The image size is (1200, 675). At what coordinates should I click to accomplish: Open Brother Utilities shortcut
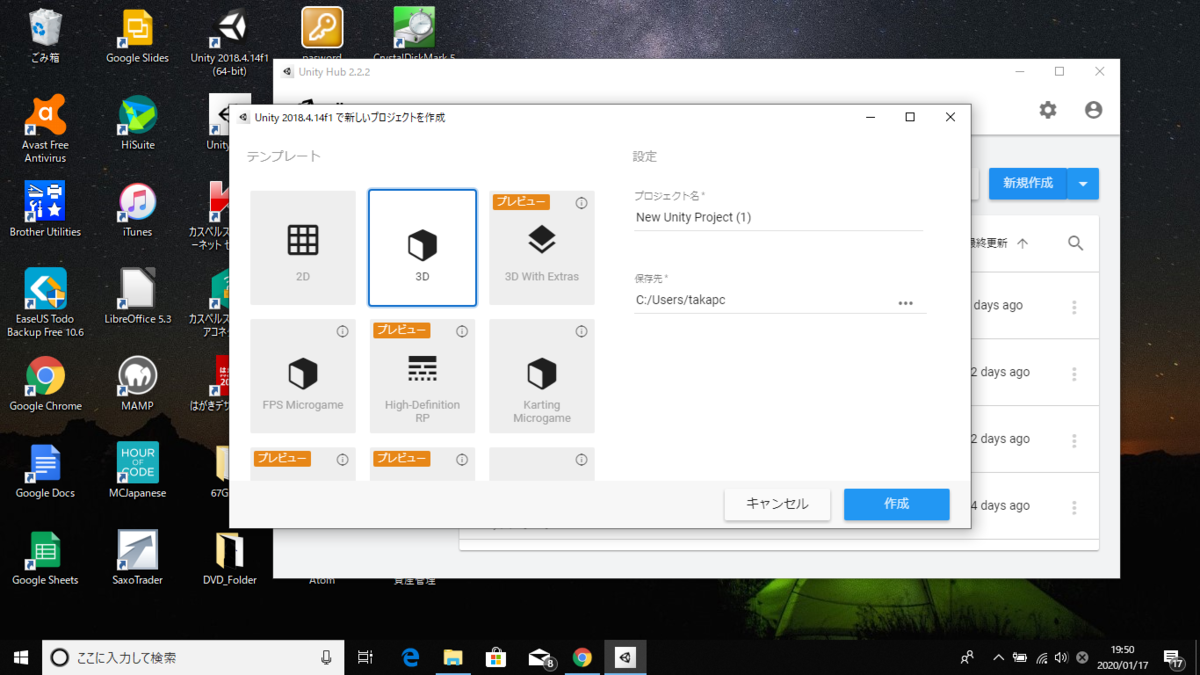point(45,211)
